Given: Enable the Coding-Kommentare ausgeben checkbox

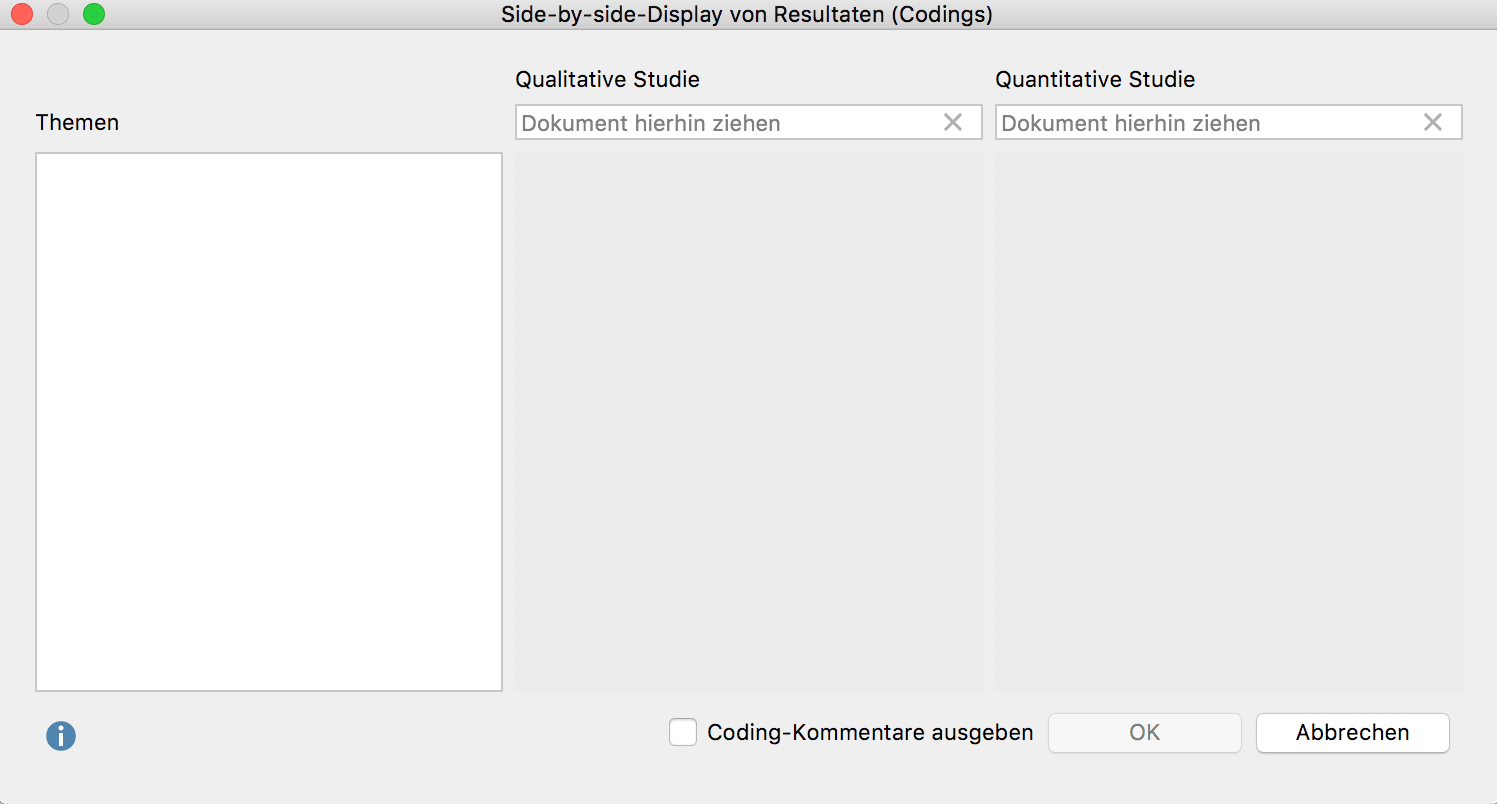Looking at the screenshot, I should point(683,732).
